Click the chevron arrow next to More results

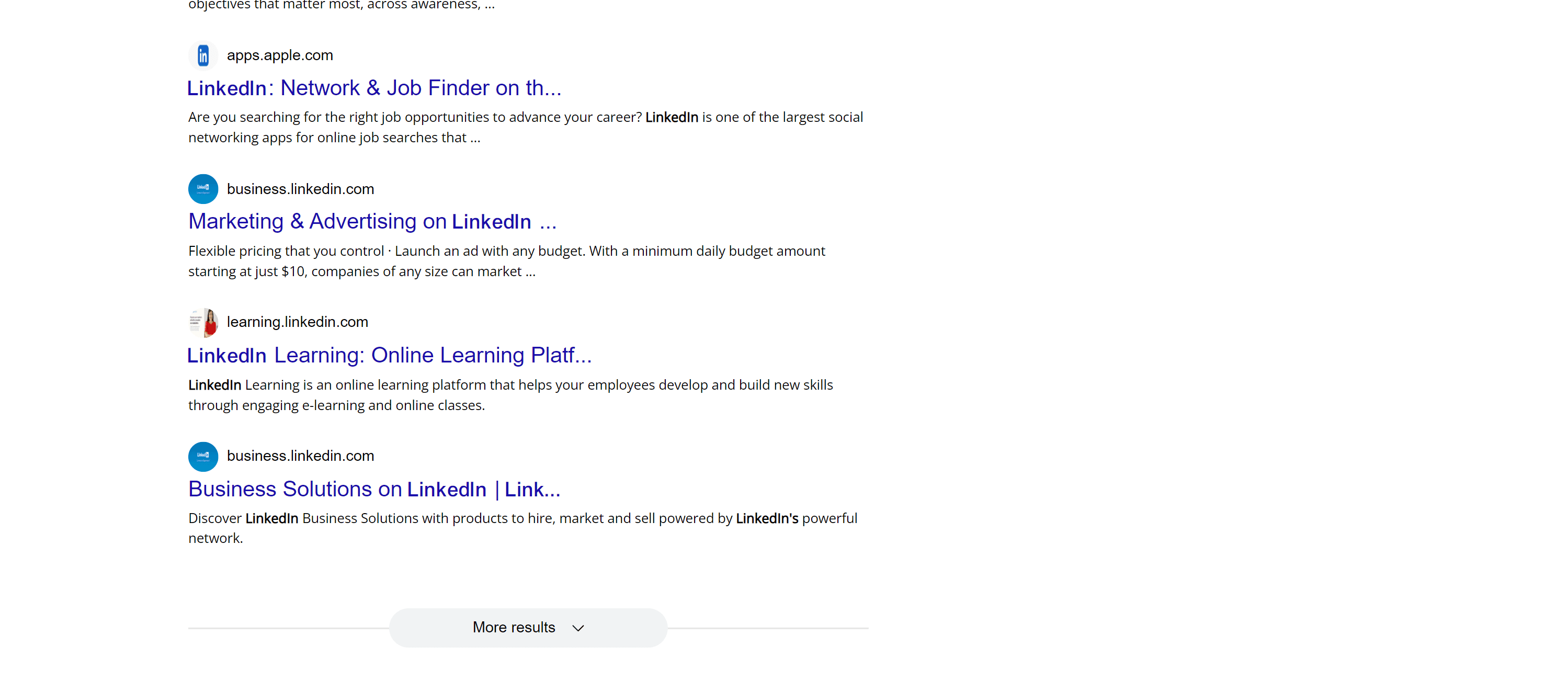577,628
